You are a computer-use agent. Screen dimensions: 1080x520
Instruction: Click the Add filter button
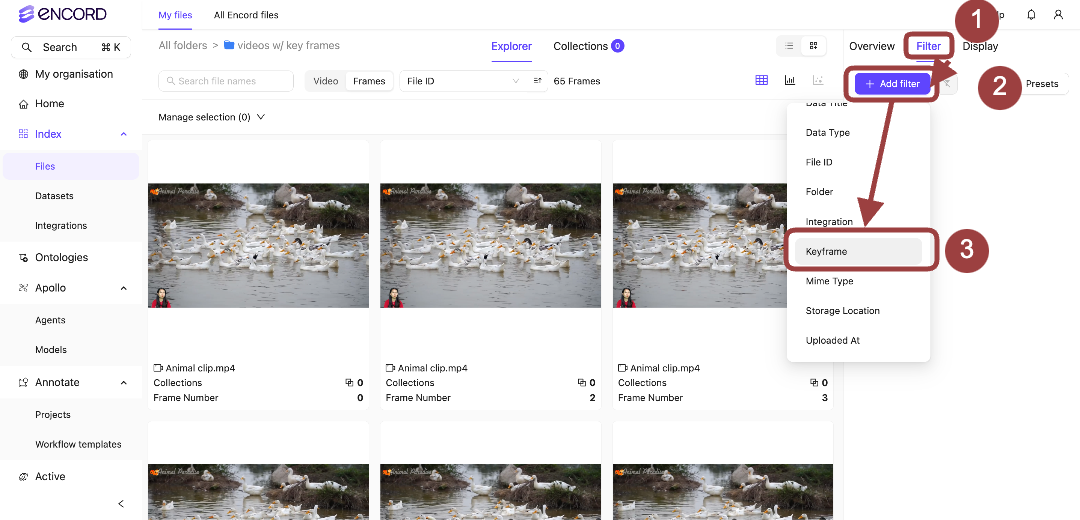click(893, 83)
